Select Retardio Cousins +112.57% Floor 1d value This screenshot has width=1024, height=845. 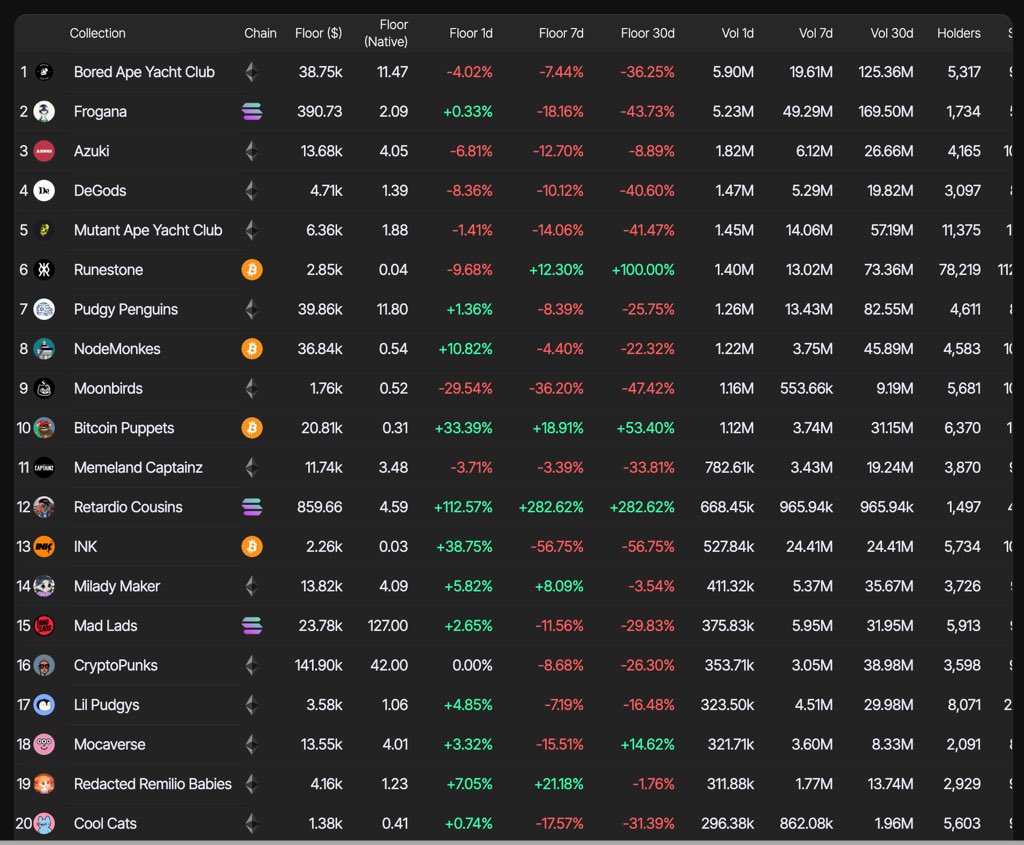click(463, 507)
